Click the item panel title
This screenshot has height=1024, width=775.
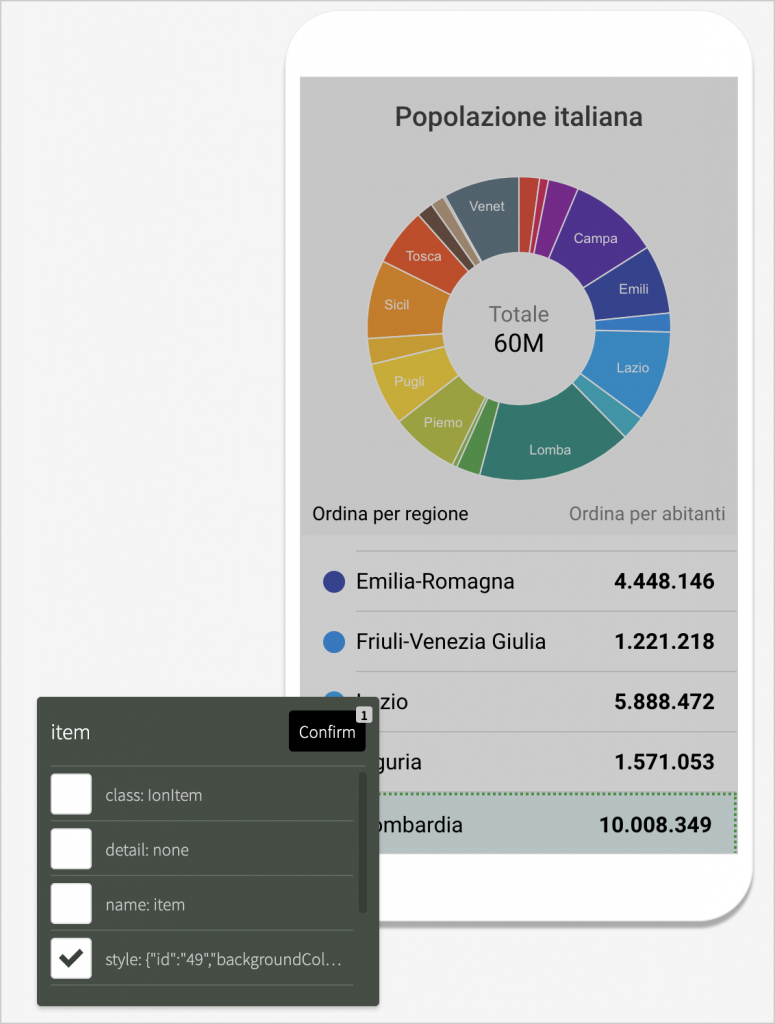point(71,732)
